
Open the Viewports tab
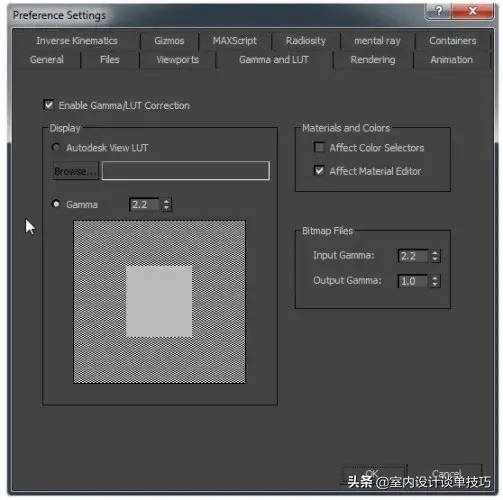pyautogui.click(x=177, y=60)
